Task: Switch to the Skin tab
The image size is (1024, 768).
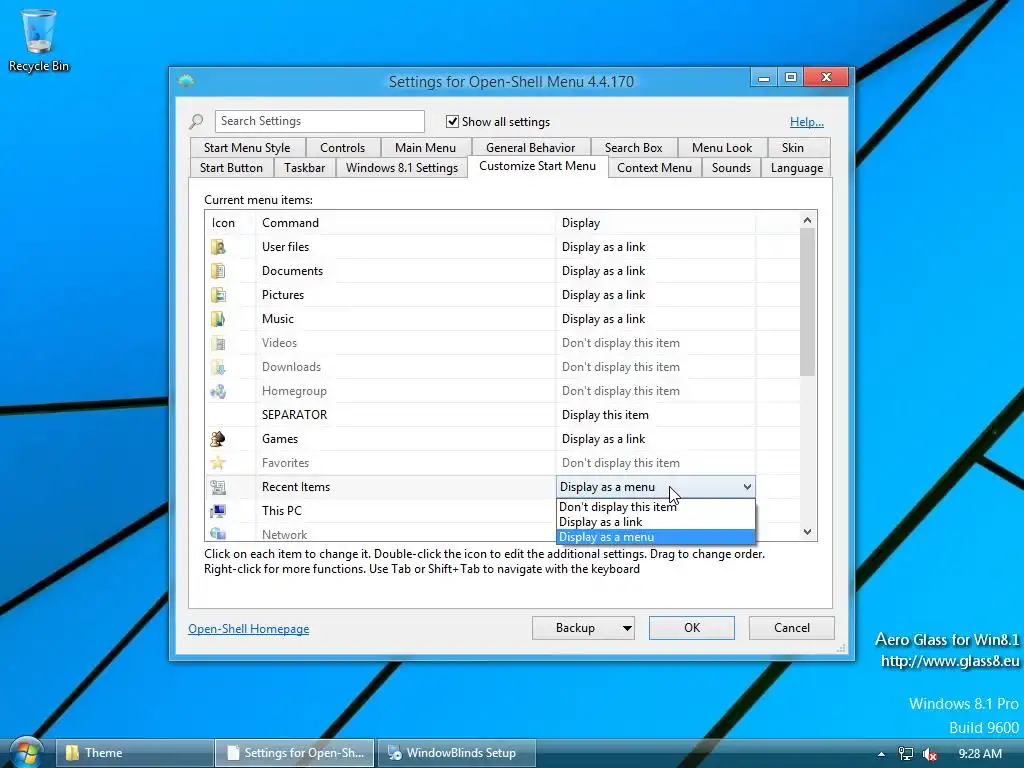Action: [793, 148]
